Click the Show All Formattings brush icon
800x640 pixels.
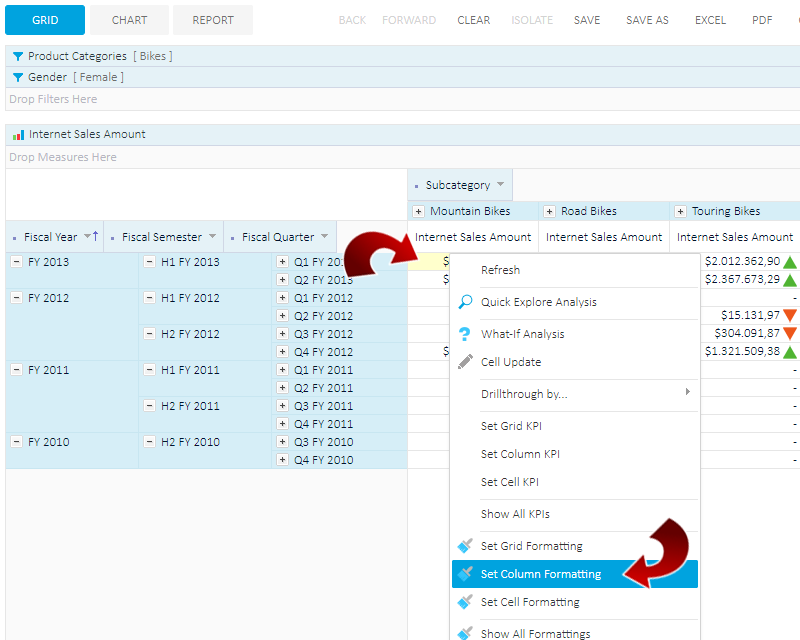[x=465, y=633]
